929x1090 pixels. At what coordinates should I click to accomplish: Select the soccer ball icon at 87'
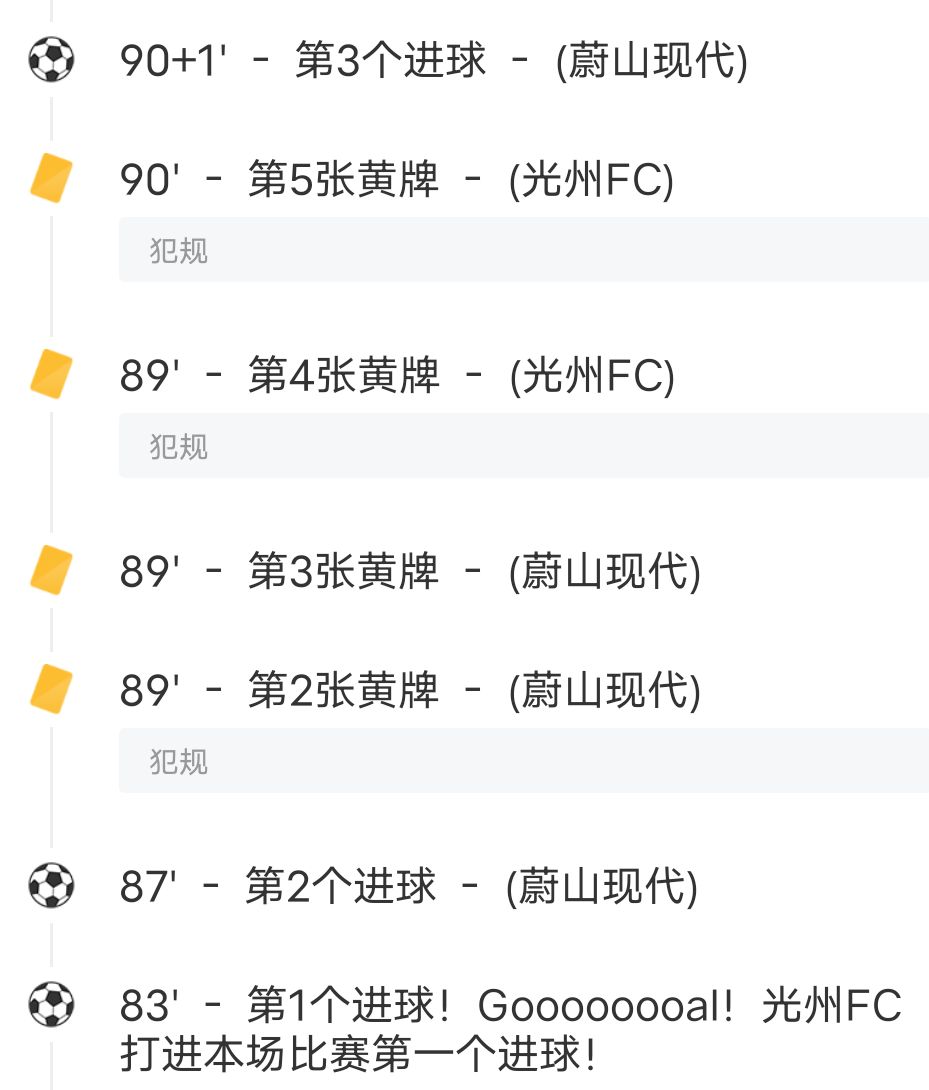pos(50,886)
